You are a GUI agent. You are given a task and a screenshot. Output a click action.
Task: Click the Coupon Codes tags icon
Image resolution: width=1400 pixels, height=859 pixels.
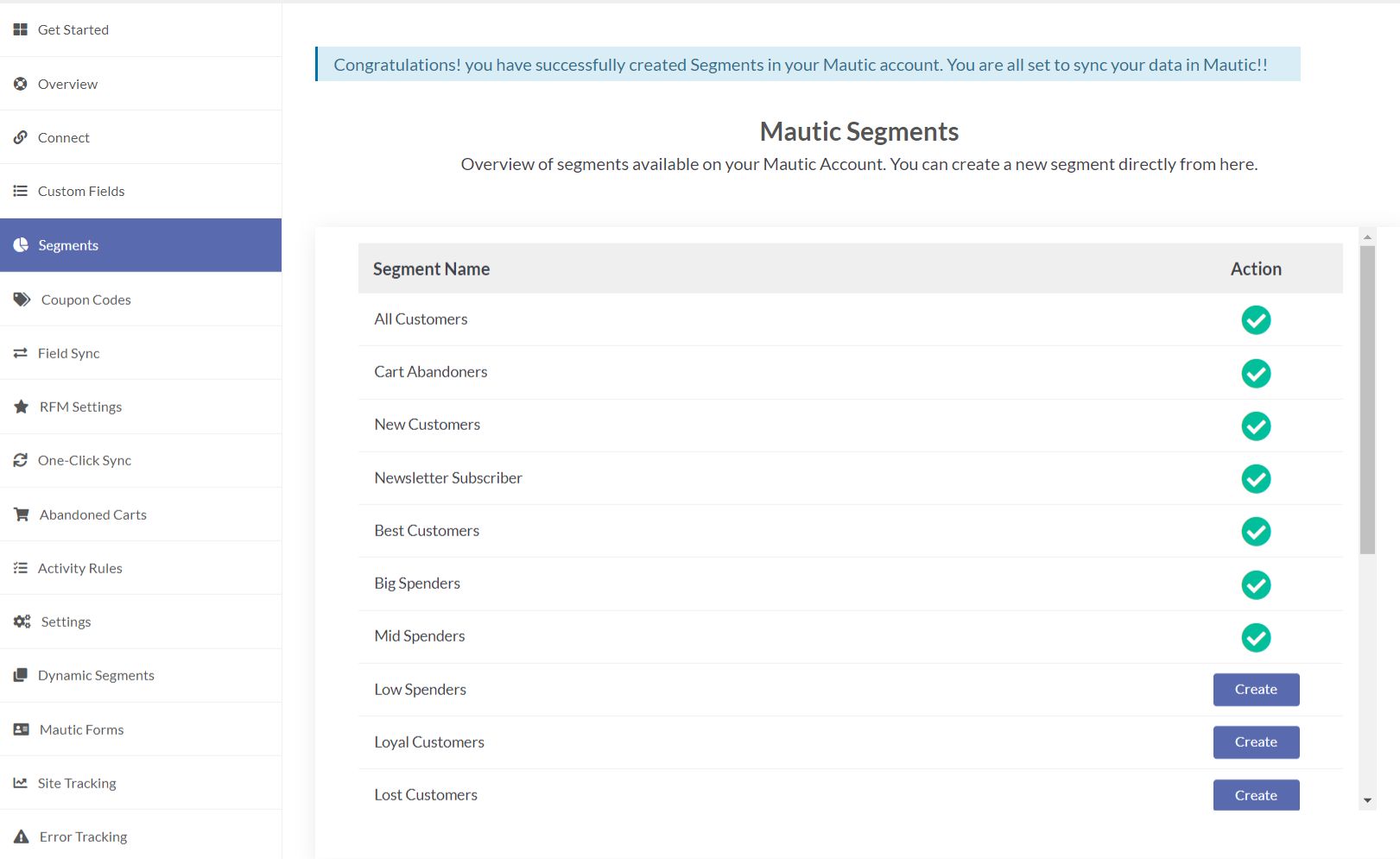tap(22, 300)
